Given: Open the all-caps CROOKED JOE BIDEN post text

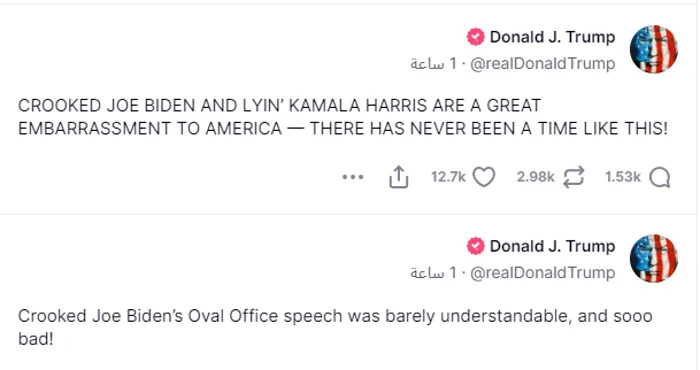Looking at the screenshot, I should 343,117.
